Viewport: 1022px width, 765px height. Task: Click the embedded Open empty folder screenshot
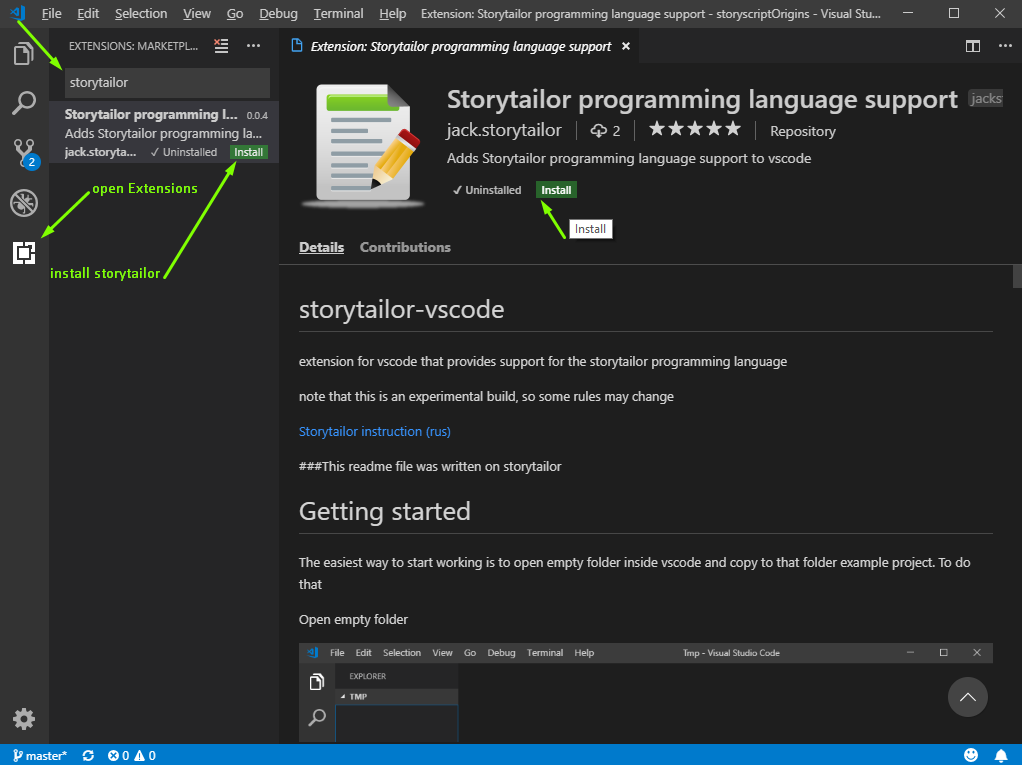point(645,692)
